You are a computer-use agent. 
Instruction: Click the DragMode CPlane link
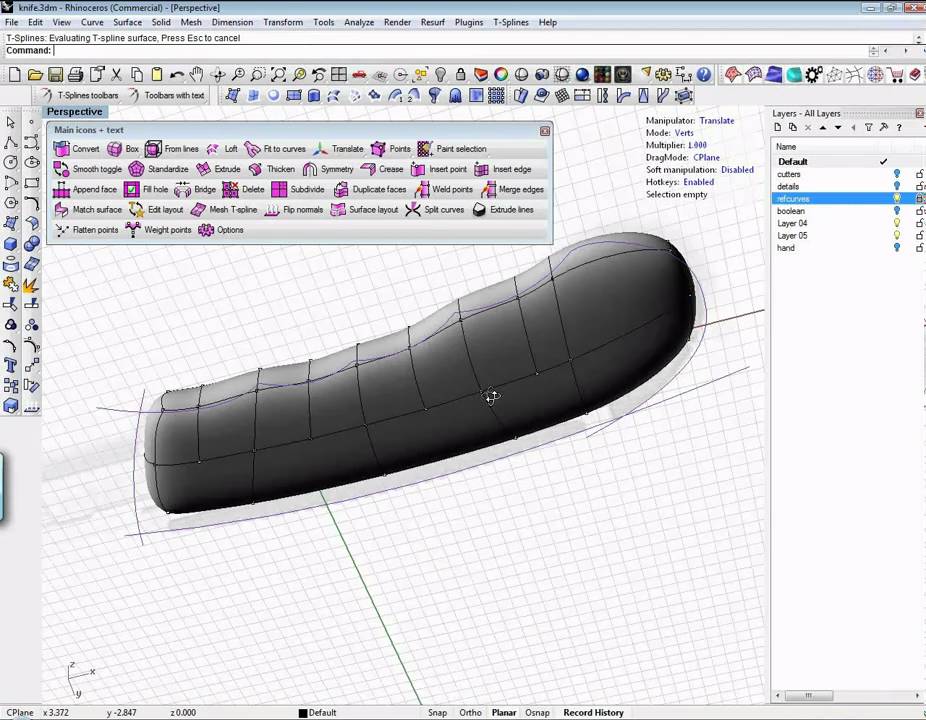click(706, 158)
